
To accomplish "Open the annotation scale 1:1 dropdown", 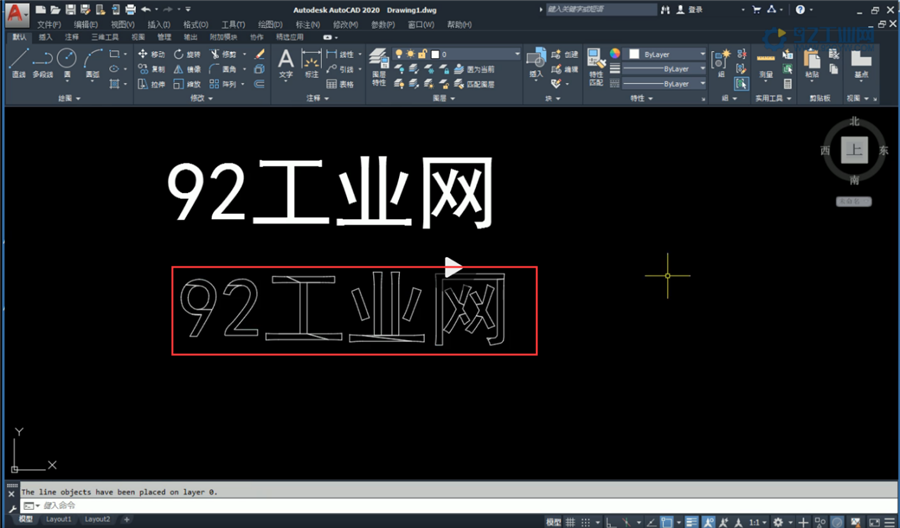I will pyautogui.click(x=758, y=522).
